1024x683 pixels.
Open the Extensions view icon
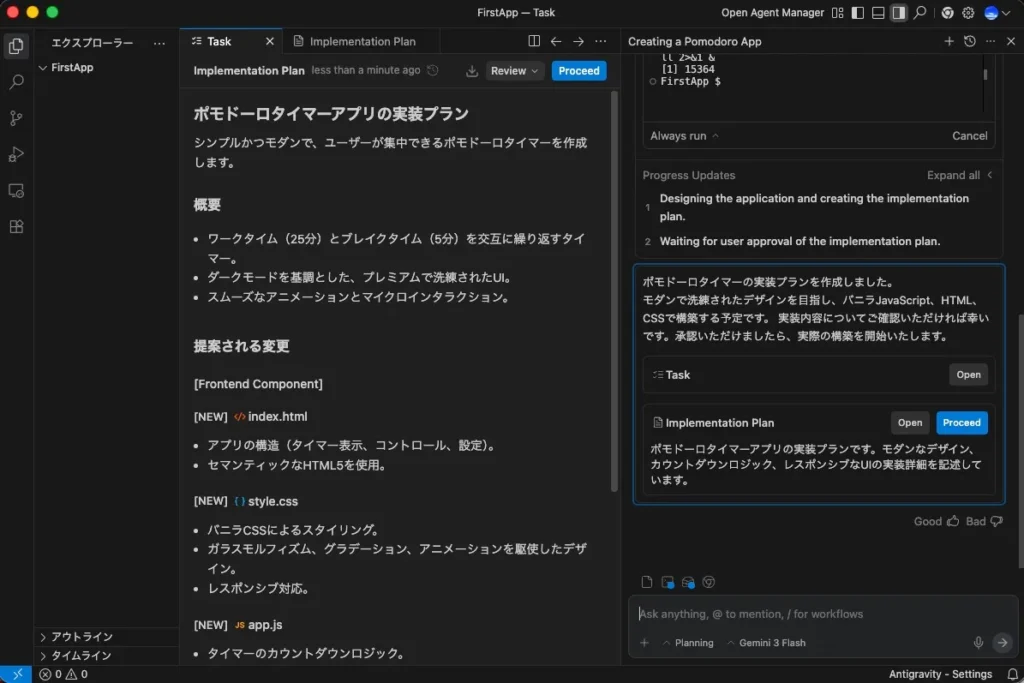[x=16, y=226]
